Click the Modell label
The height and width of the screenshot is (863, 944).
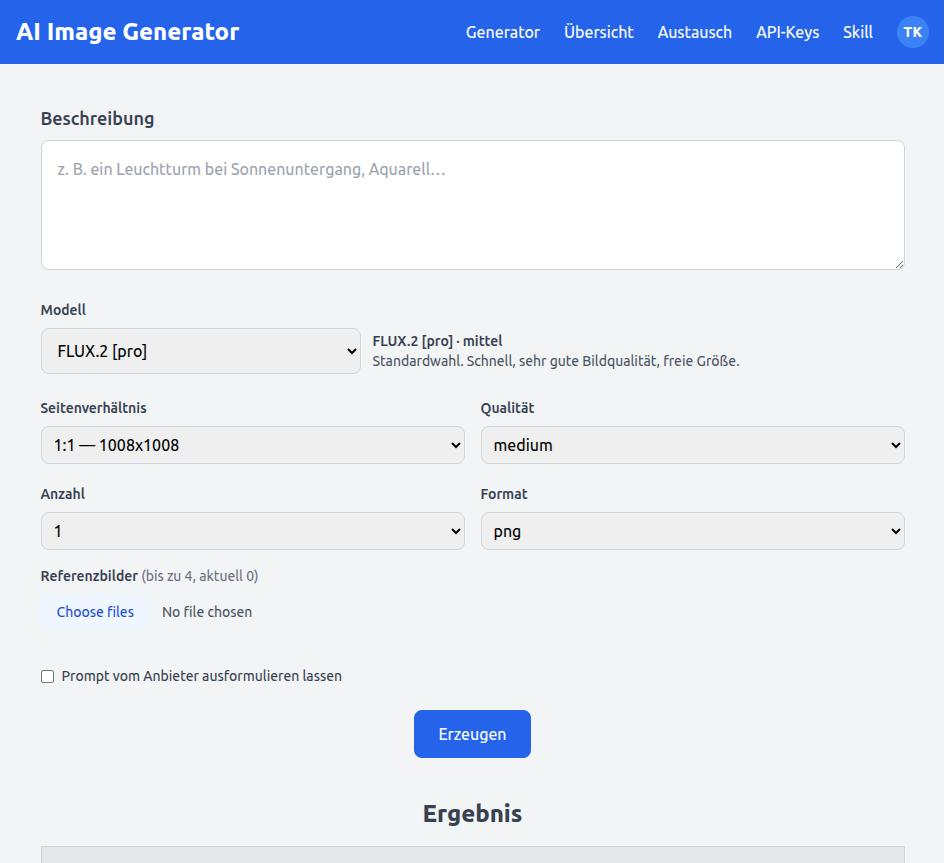tap(63, 310)
